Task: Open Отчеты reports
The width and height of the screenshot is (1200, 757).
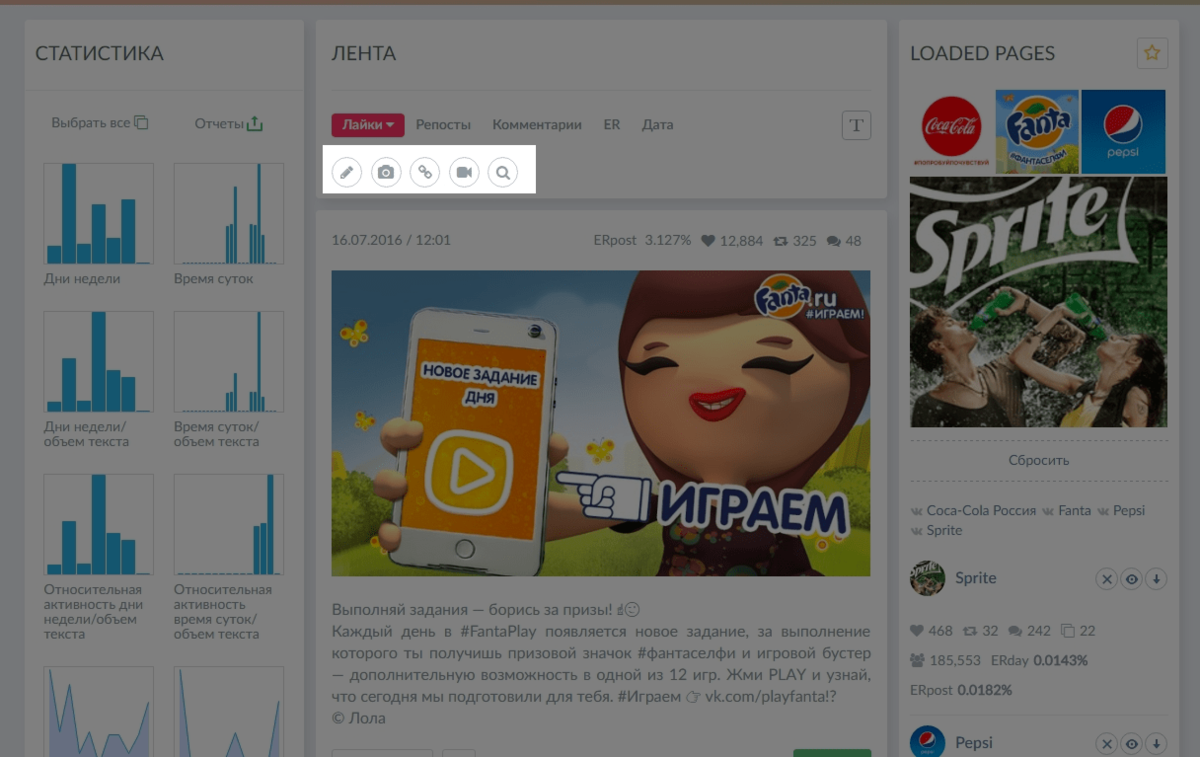Action: pos(219,124)
